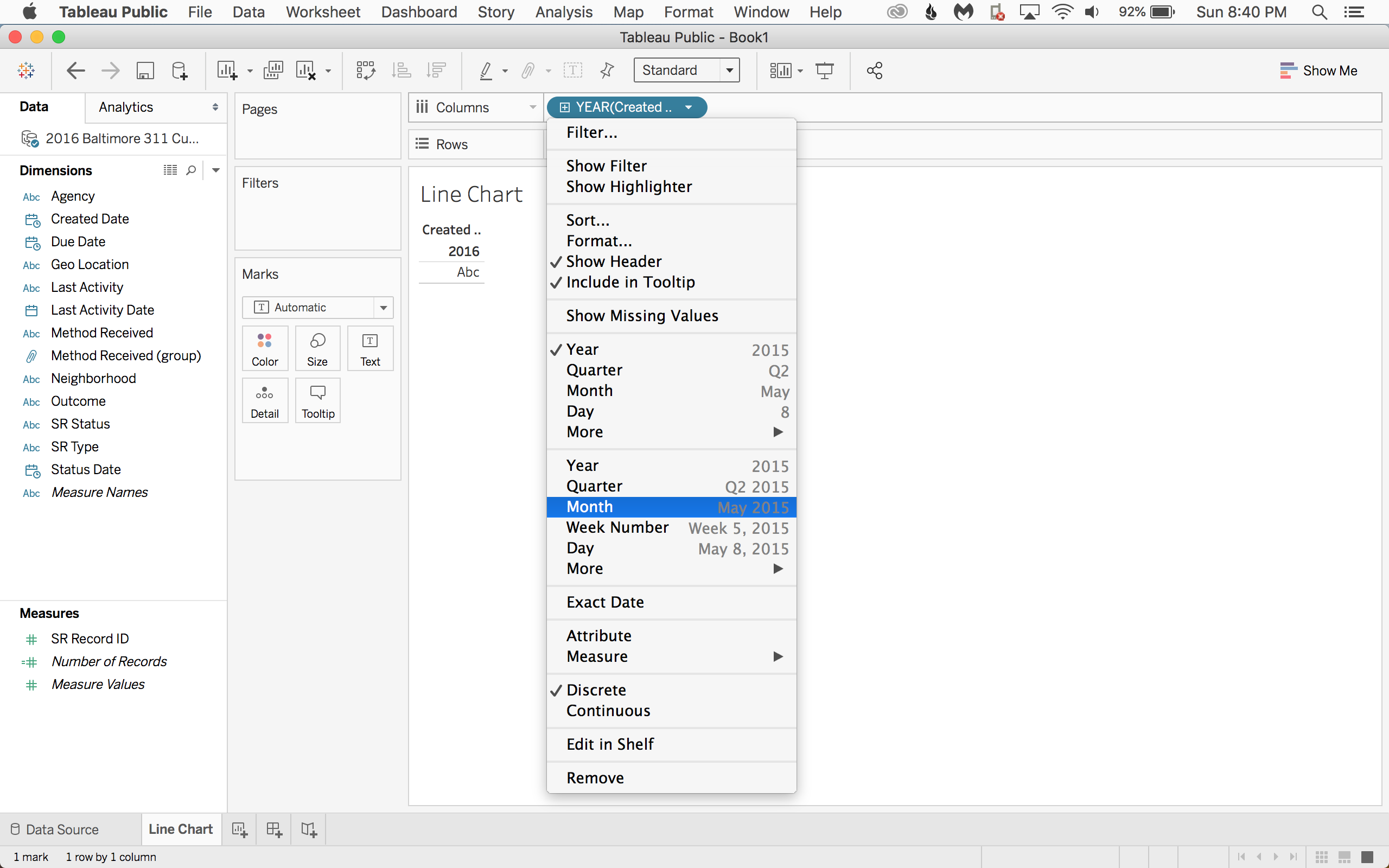Open the Color marks card
Viewport: 1389px width, 868px height.
(265, 348)
